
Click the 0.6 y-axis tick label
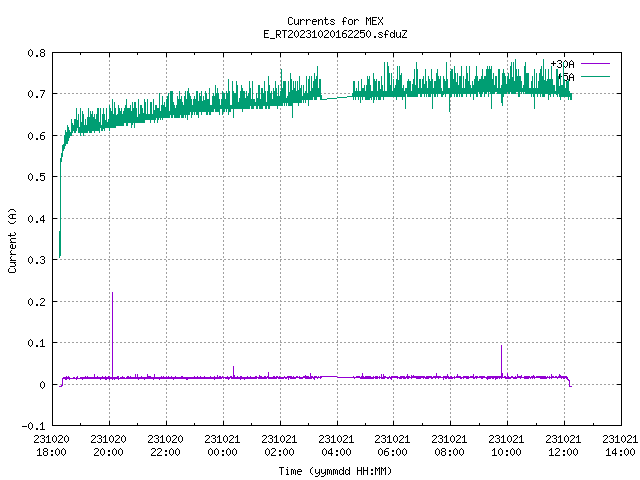tap(36, 136)
